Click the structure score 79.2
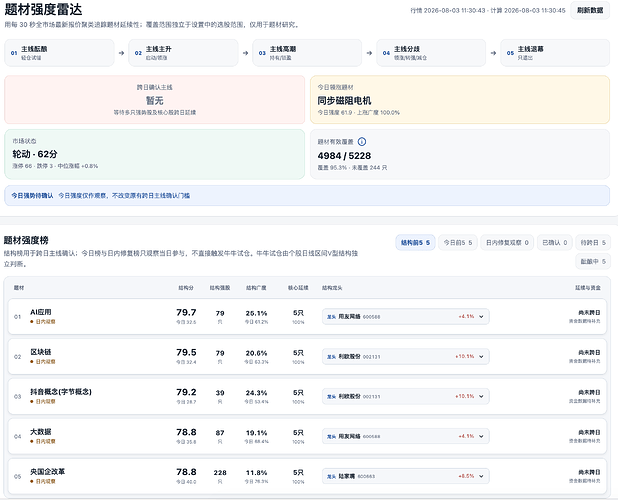The image size is (618, 500). pos(186,392)
